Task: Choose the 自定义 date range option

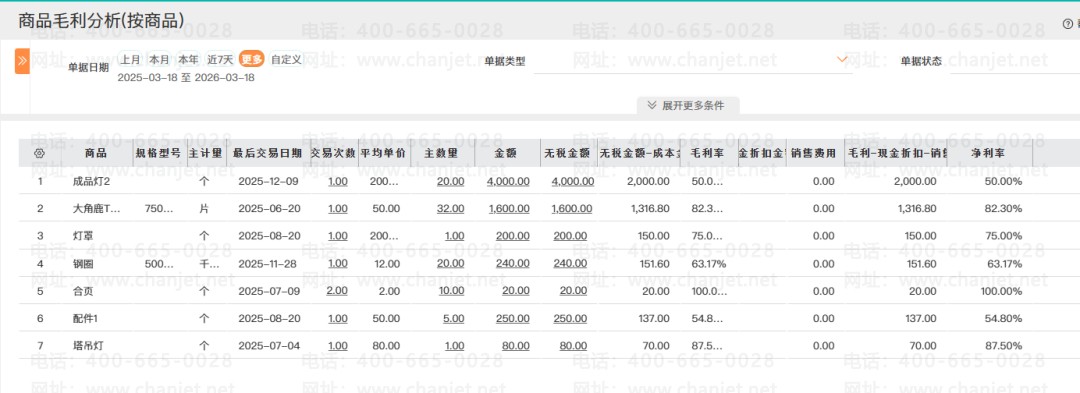Action: pos(286,60)
